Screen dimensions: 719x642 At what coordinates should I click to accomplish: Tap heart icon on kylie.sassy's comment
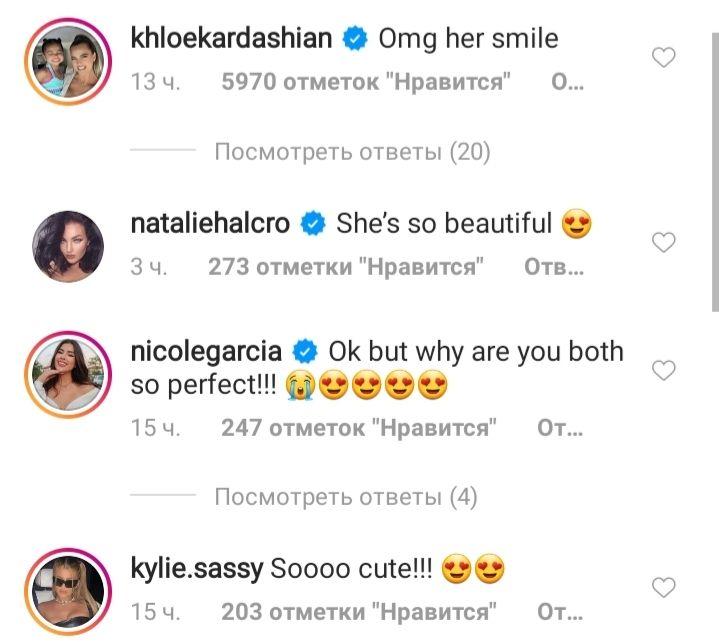tap(664, 586)
